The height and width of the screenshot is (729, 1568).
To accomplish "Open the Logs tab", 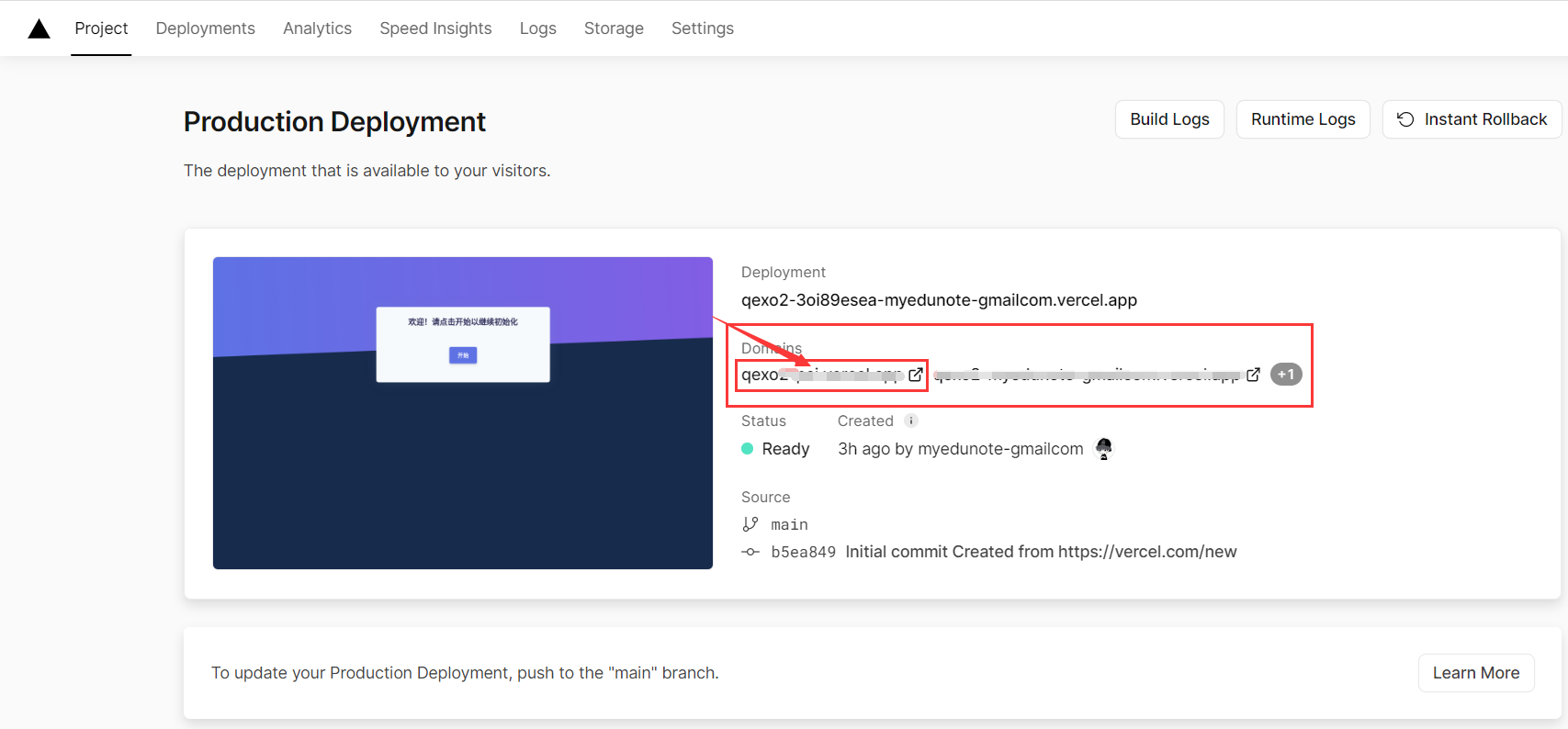I will [x=537, y=28].
